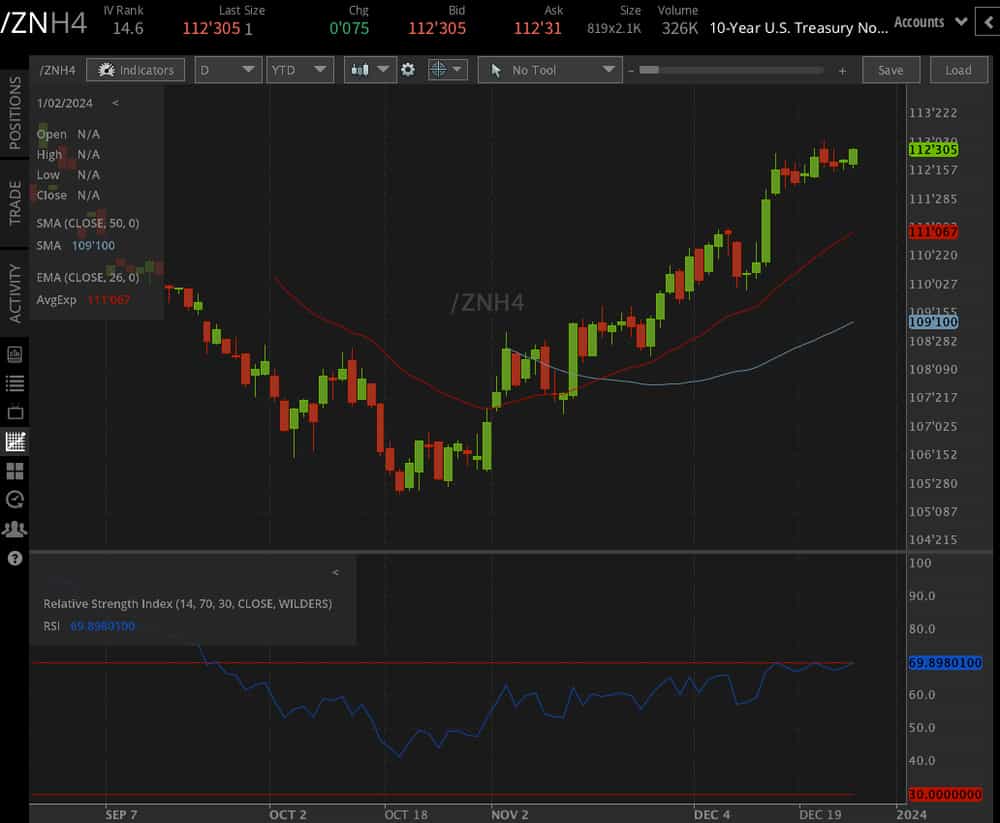Collapse the RSI legend arrow
This screenshot has width=1000, height=823.
point(335,572)
